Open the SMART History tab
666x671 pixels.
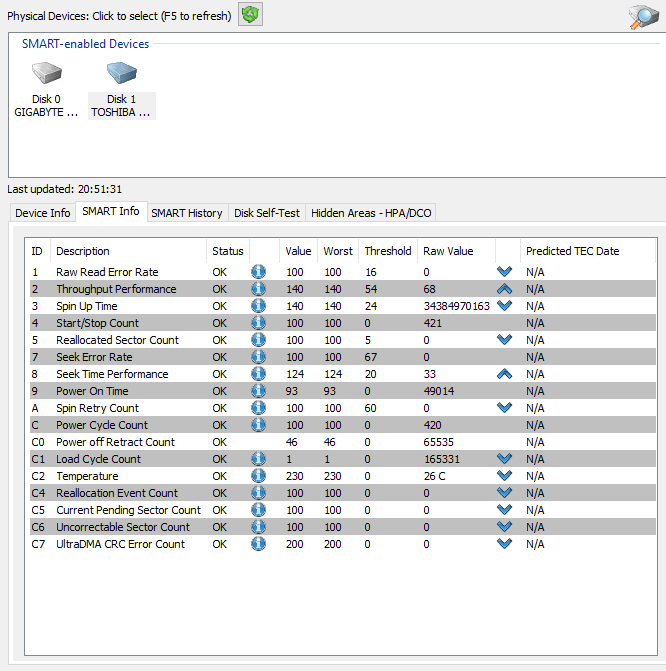click(x=187, y=213)
